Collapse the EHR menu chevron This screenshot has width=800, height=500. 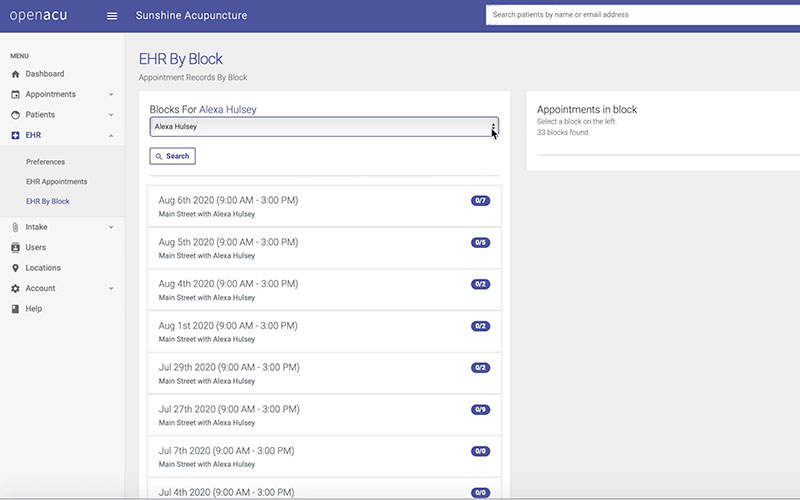point(111,135)
